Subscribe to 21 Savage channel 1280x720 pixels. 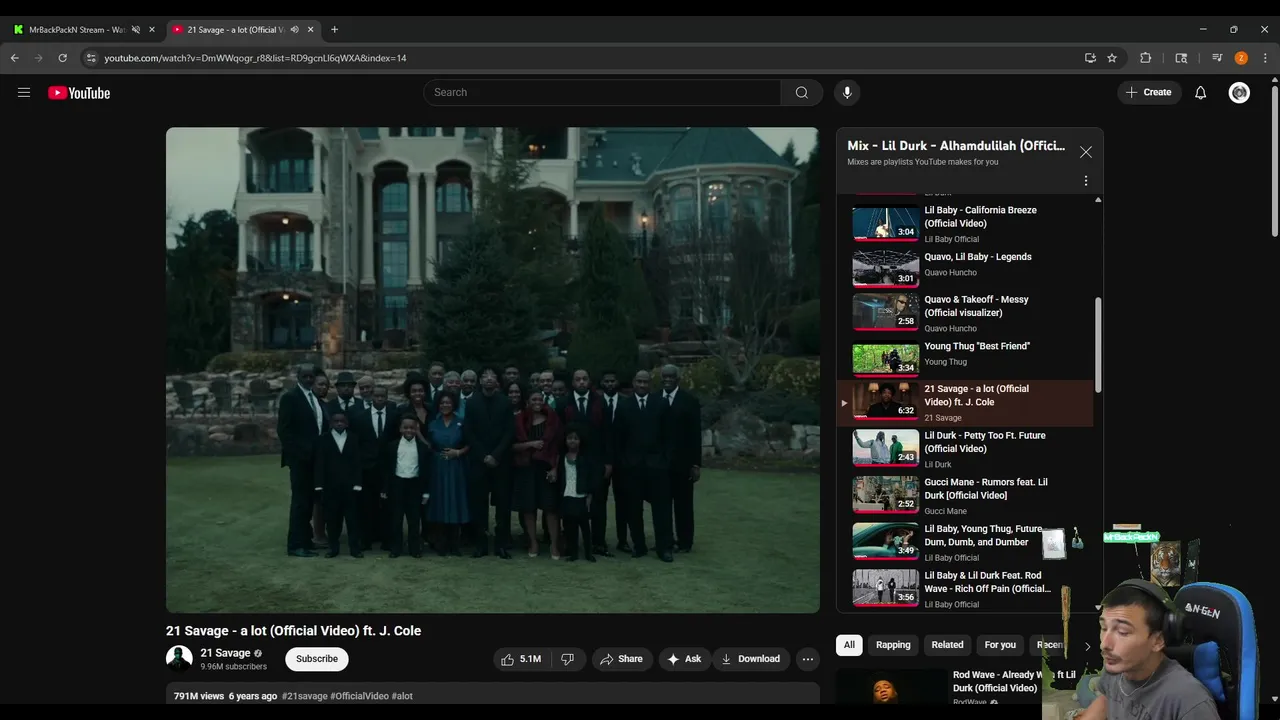pos(317,659)
